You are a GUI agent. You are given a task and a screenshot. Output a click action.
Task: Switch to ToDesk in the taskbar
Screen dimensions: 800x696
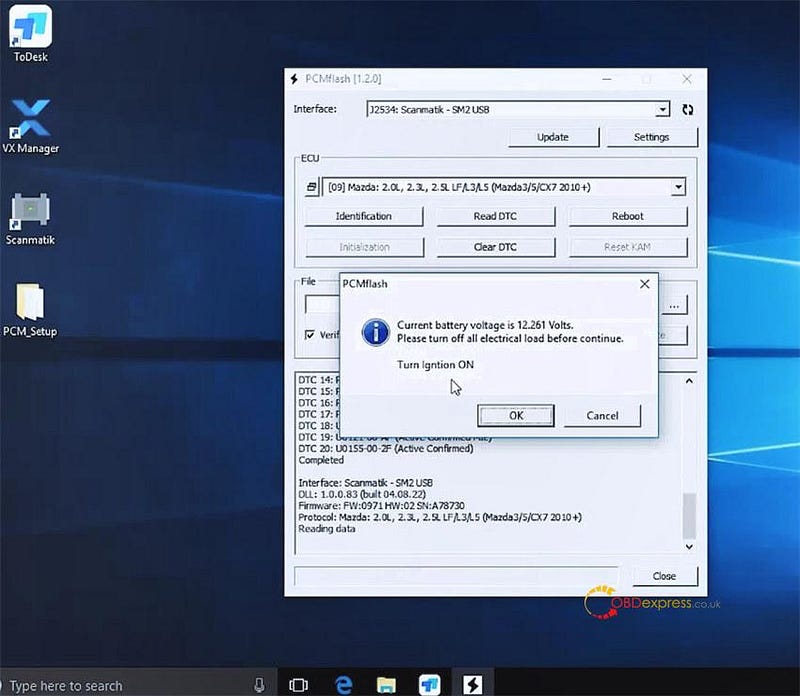[430, 685]
